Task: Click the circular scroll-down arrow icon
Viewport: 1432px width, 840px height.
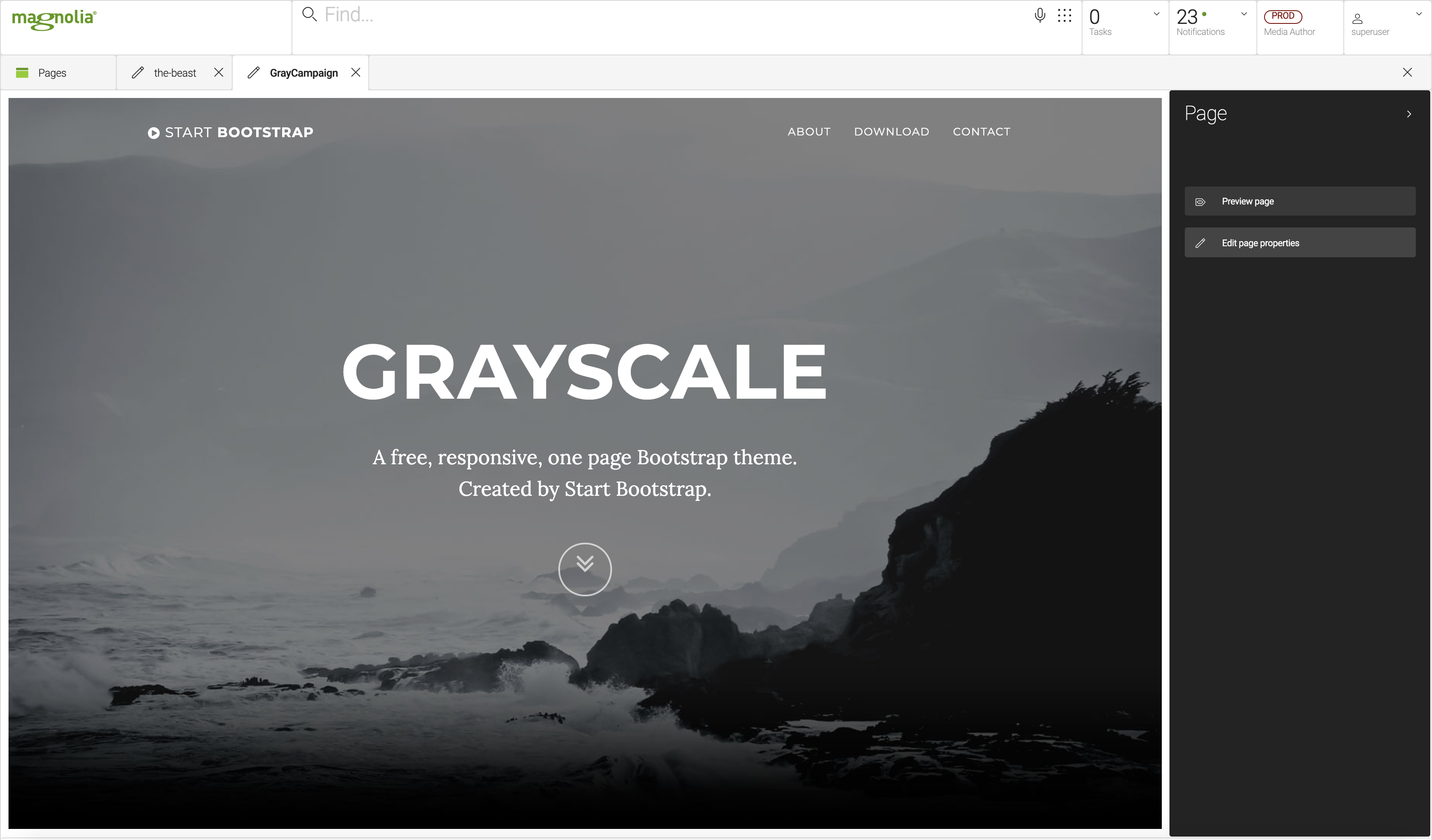Action: pyautogui.click(x=584, y=569)
